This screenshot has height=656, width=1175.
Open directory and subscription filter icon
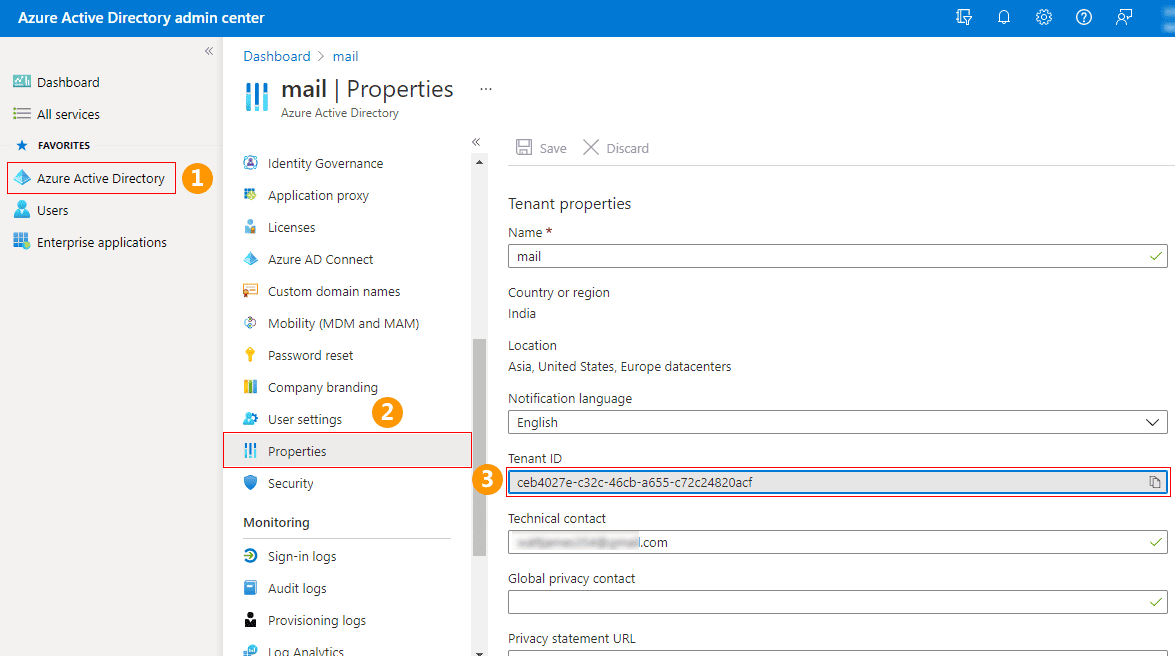(x=964, y=18)
